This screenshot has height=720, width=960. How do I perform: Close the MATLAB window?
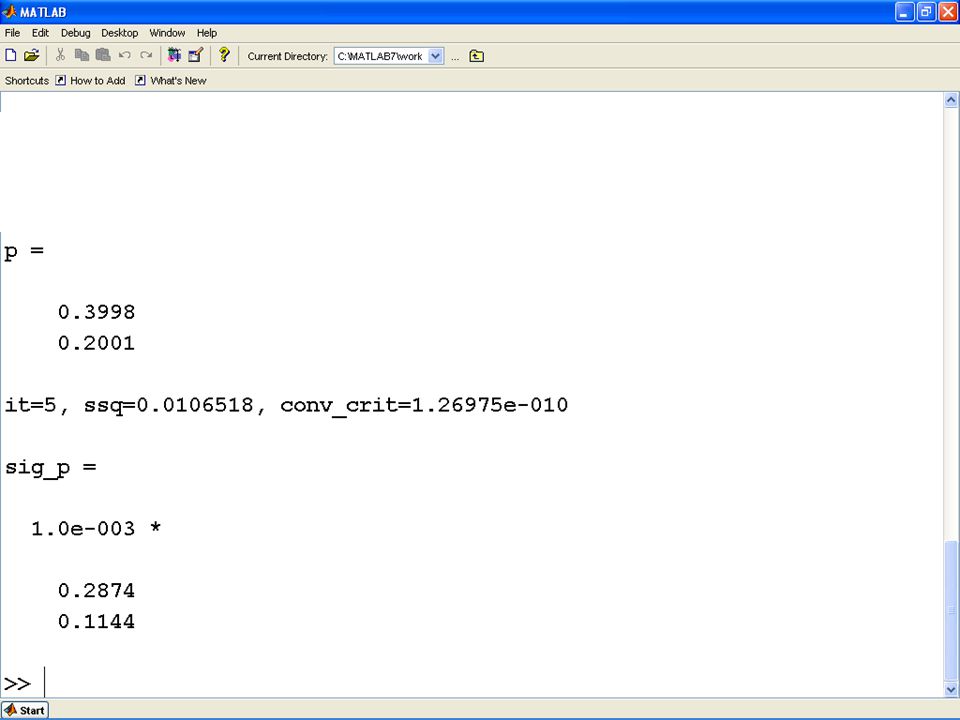[x=948, y=12]
